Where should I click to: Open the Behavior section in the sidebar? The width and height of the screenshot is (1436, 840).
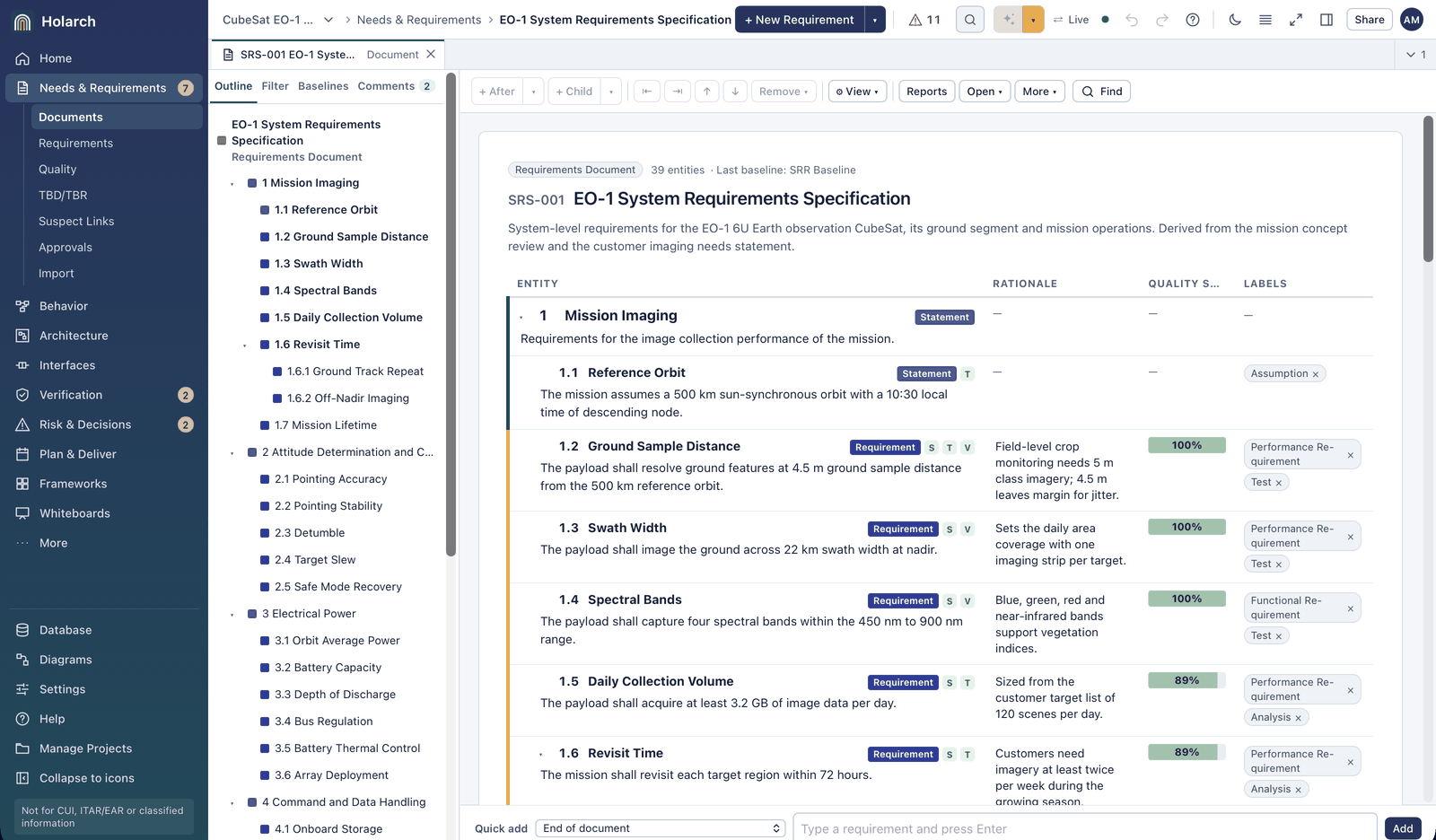pyautogui.click(x=104, y=306)
